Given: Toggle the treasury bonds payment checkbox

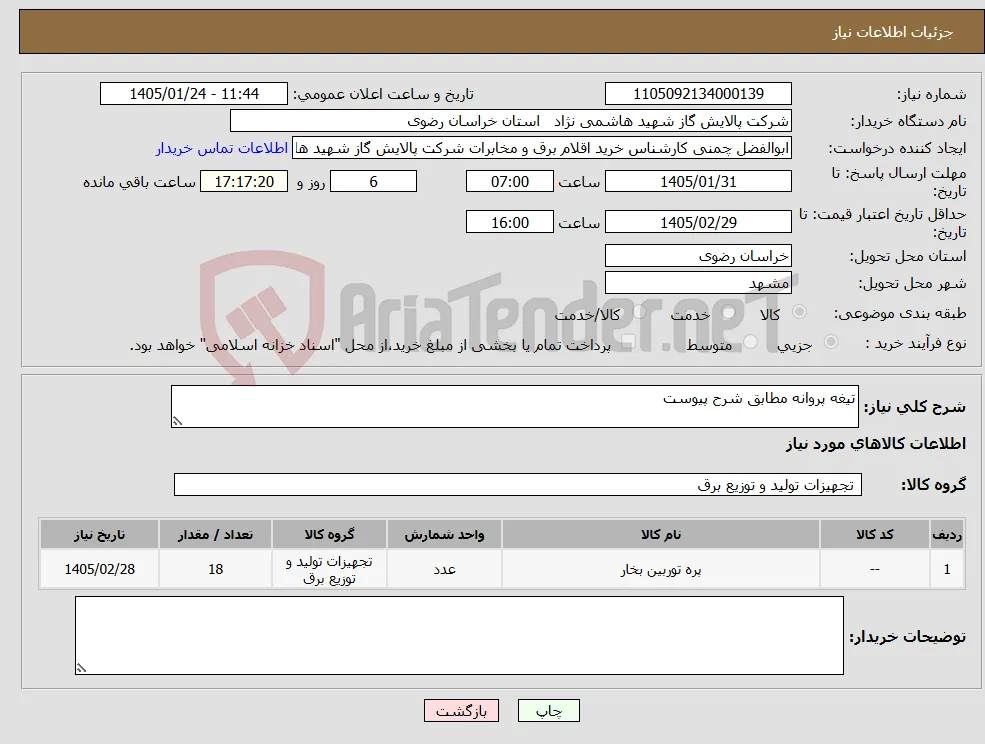Looking at the screenshot, I should pos(628,342).
